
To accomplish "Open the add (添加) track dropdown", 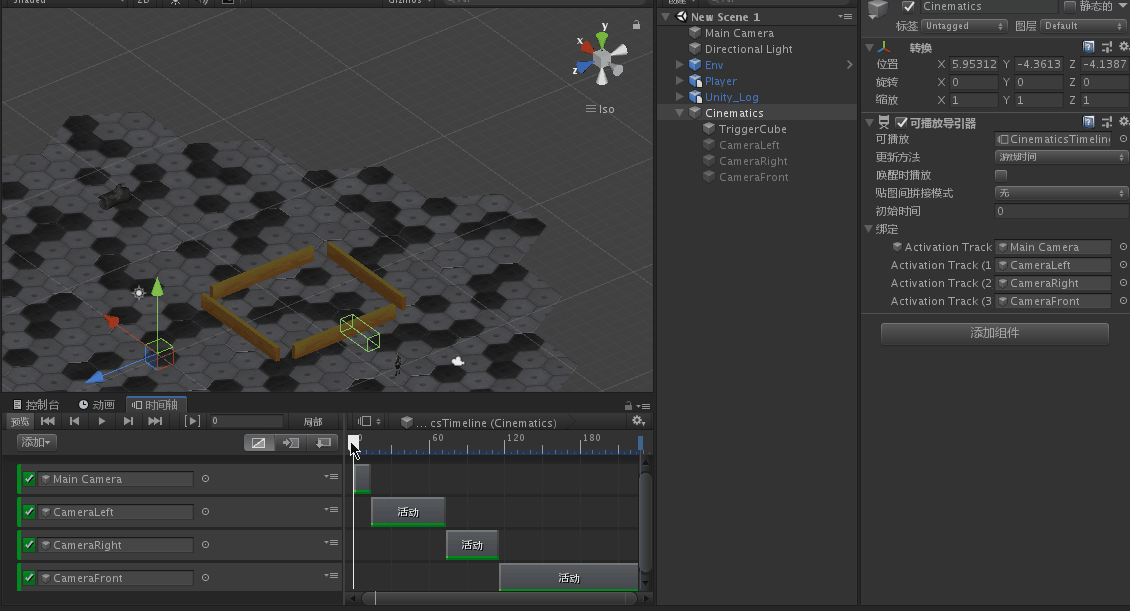I will tap(36, 442).
